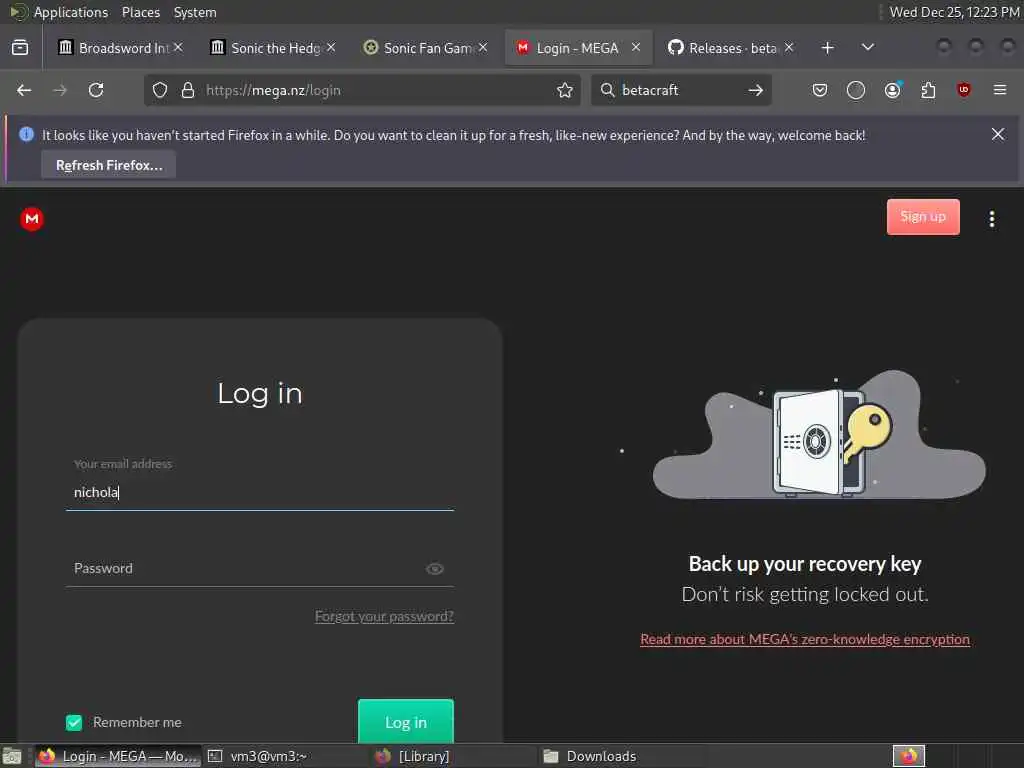Click the circular toolbar icon beside Pocket
This screenshot has height=768, width=1024.
[x=856, y=90]
